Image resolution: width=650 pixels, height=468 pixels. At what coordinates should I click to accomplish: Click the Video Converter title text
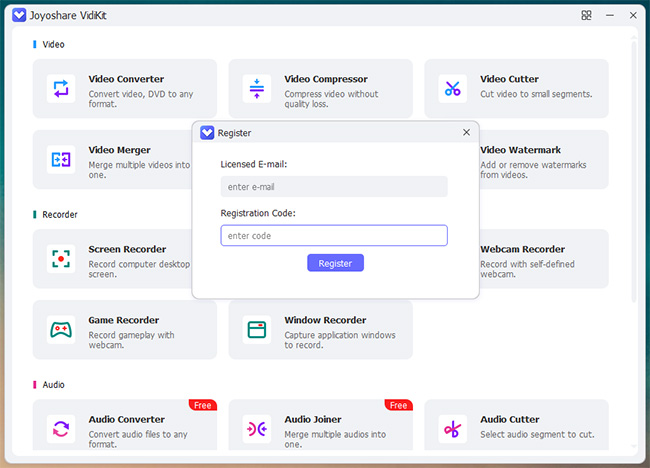[126, 79]
